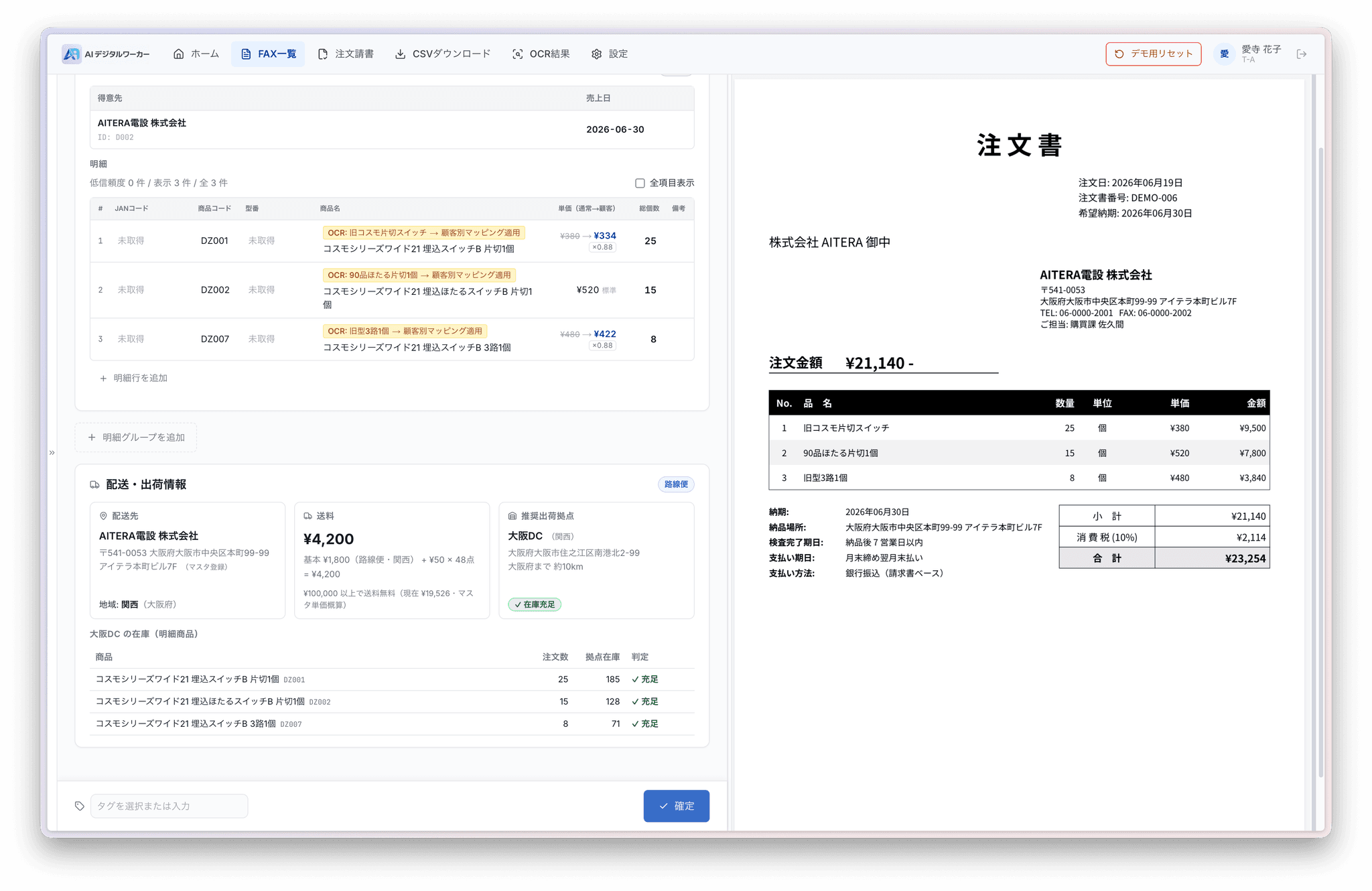Click the discounted price ¥334
The image size is (1372, 891).
click(605, 235)
